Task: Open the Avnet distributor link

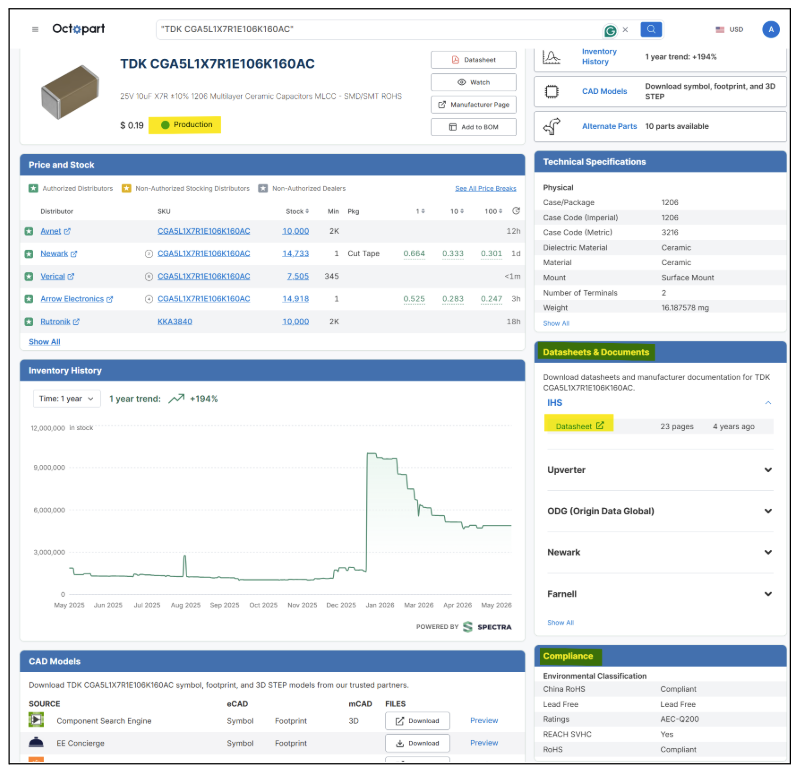Action: [55, 231]
